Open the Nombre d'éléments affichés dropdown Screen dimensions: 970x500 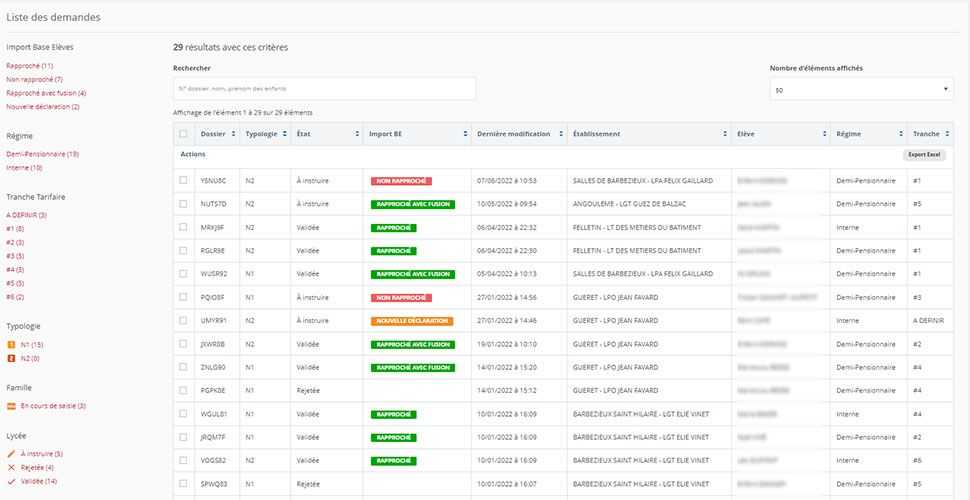pos(862,89)
